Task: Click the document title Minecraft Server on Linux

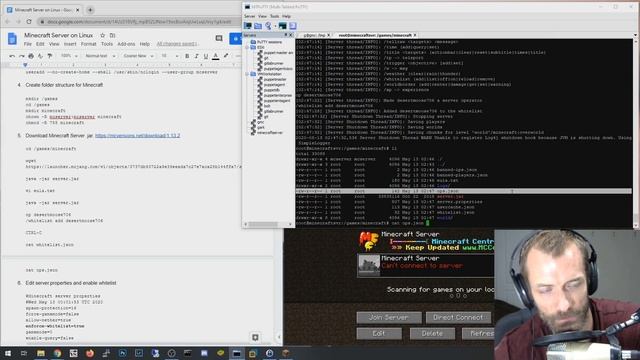Action: [x=58, y=36]
